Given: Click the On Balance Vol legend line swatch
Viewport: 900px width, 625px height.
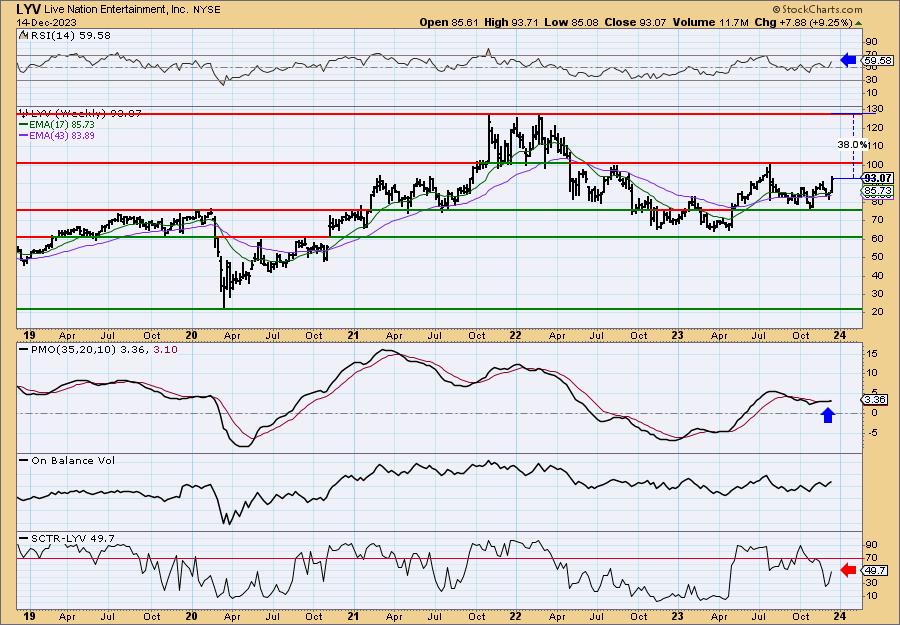Looking at the screenshot, I should (x=24, y=460).
